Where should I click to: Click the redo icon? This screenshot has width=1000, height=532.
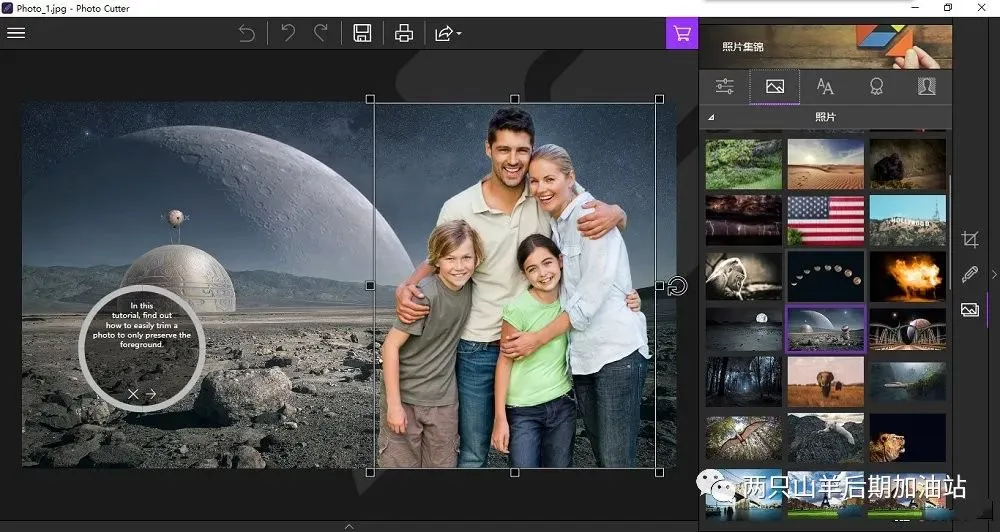click(321, 34)
